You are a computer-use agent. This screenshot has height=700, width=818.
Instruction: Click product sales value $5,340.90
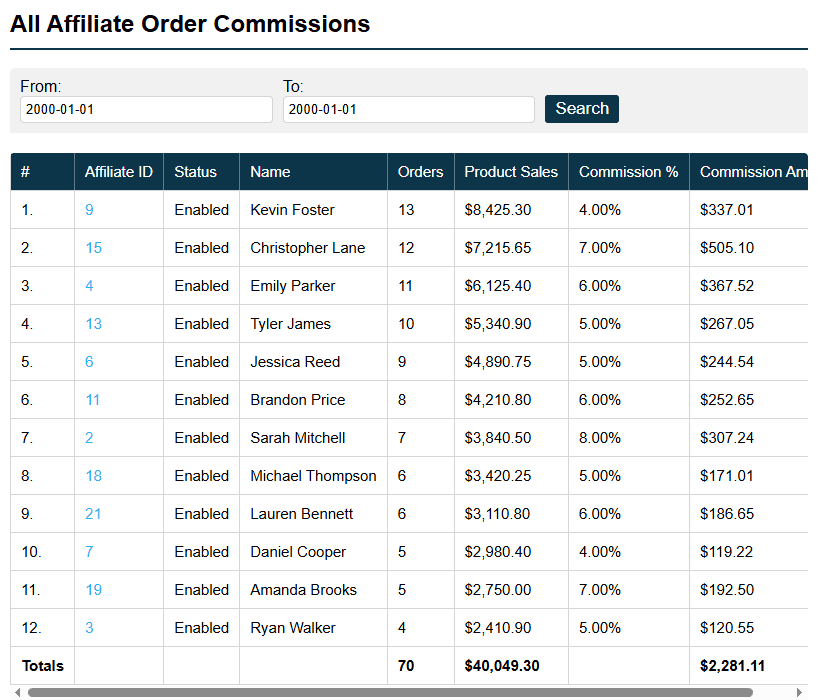(498, 324)
